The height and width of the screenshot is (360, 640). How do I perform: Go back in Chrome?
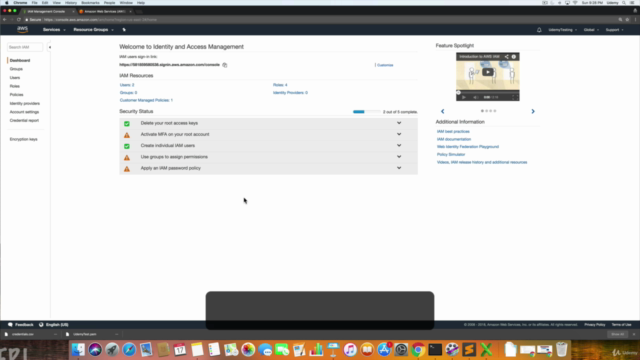(x=4, y=20)
